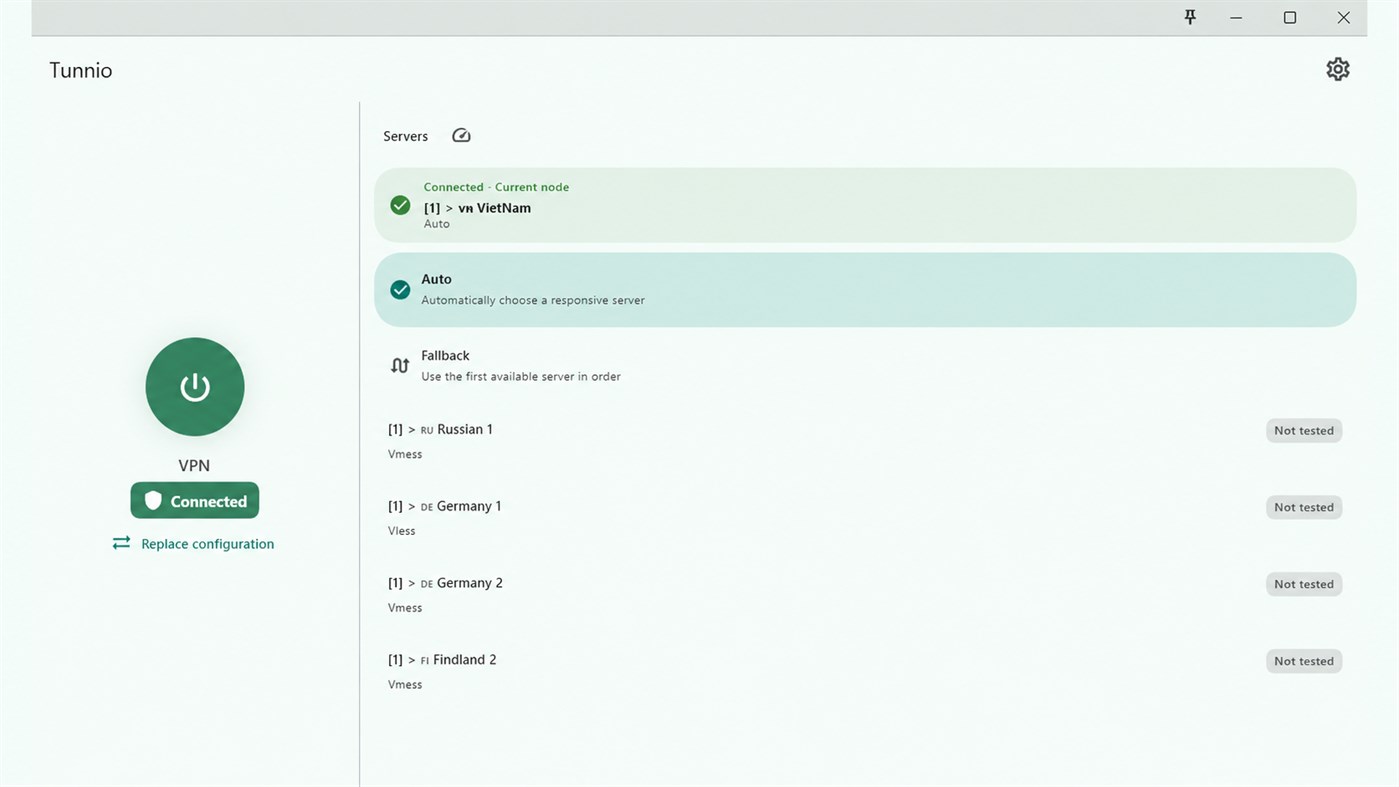Close the Tunnio window
The width and height of the screenshot is (1399, 787).
(x=1344, y=17)
